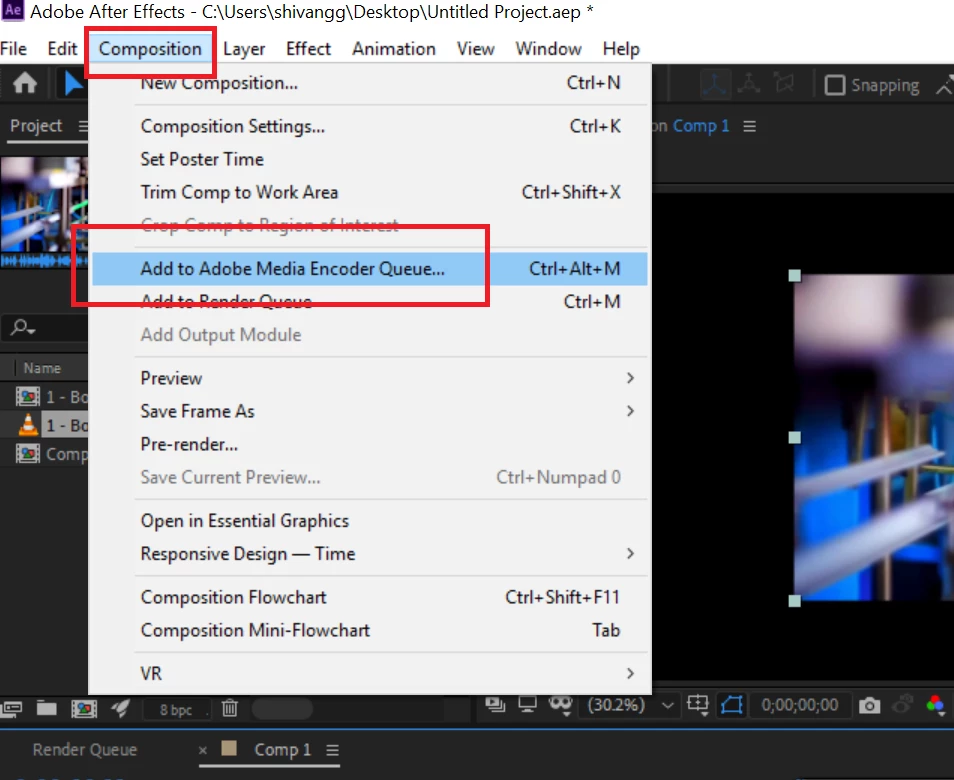The width and height of the screenshot is (954, 780).
Task: Open the View menu
Action: tap(475, 49)
